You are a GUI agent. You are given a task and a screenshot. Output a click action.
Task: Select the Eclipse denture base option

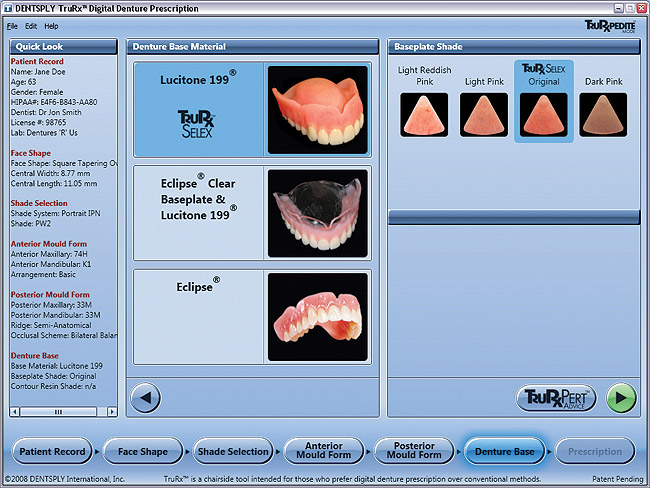pyautogui.click(x=254, y=316)
